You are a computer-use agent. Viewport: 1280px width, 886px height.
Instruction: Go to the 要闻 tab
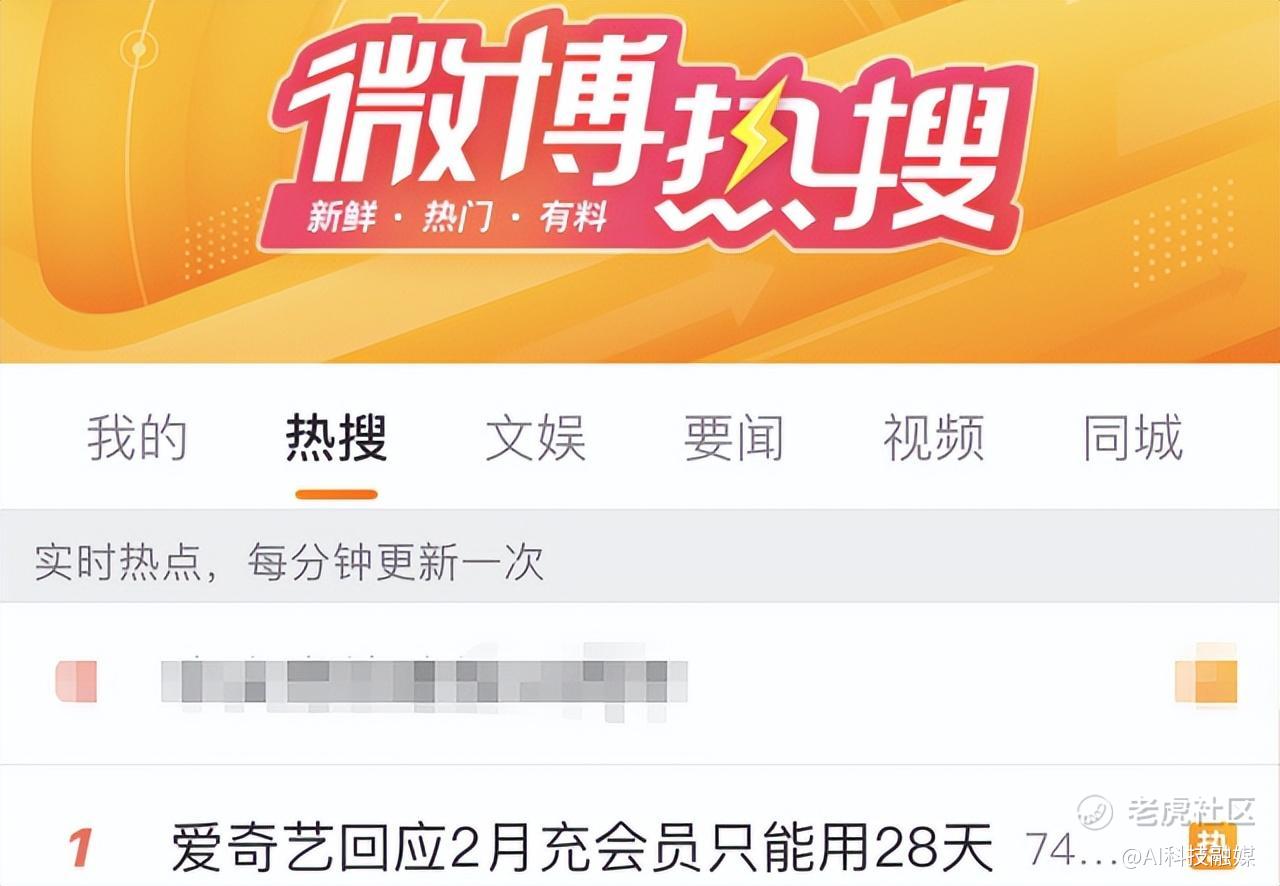734,438
